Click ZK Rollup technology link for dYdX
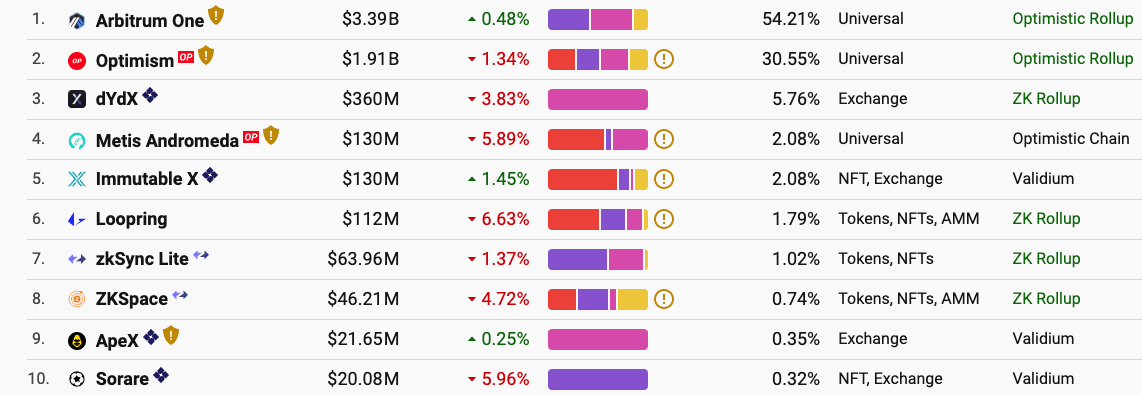Image resolution: width=1142 pixels, height=395 pixels. [1046, 98]
